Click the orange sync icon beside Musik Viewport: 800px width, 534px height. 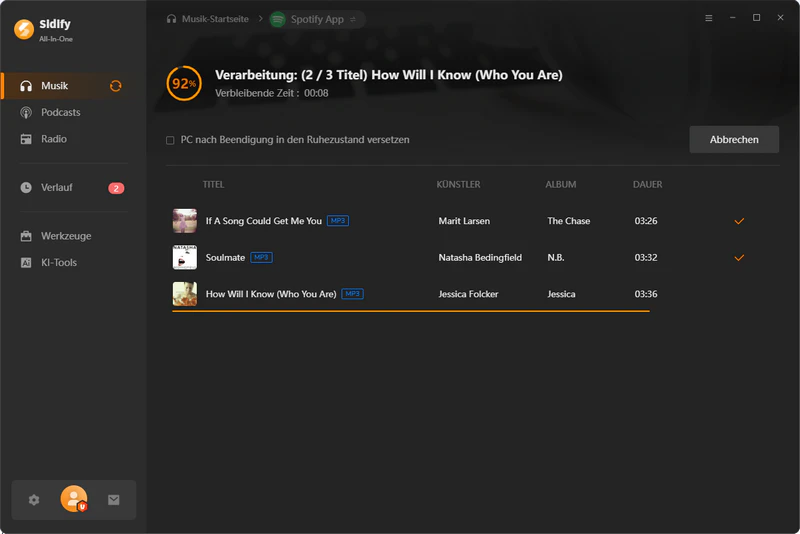coord(116,86)
